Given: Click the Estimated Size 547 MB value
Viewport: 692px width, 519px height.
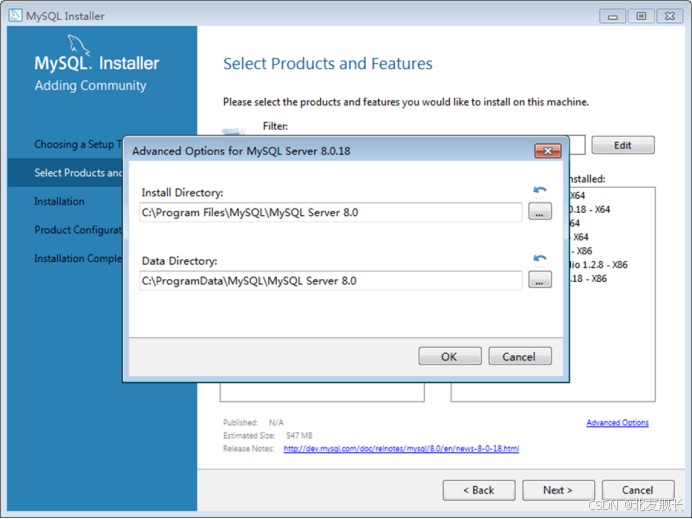Looking at the screenshot, I should 299,436.
